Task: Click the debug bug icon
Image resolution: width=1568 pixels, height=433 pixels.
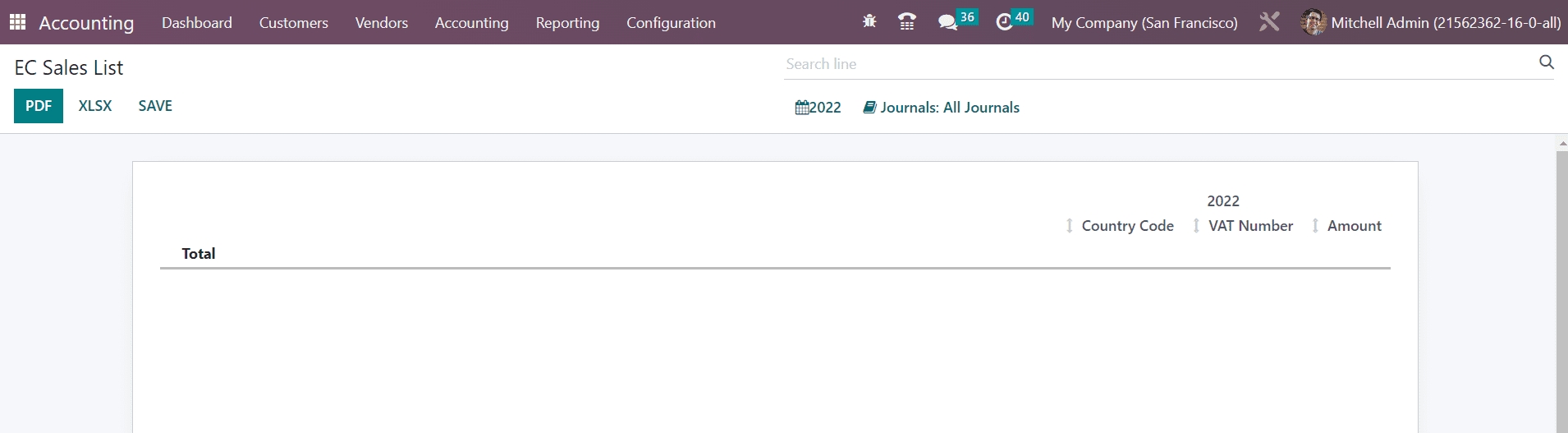Action: tap(869, 22)
